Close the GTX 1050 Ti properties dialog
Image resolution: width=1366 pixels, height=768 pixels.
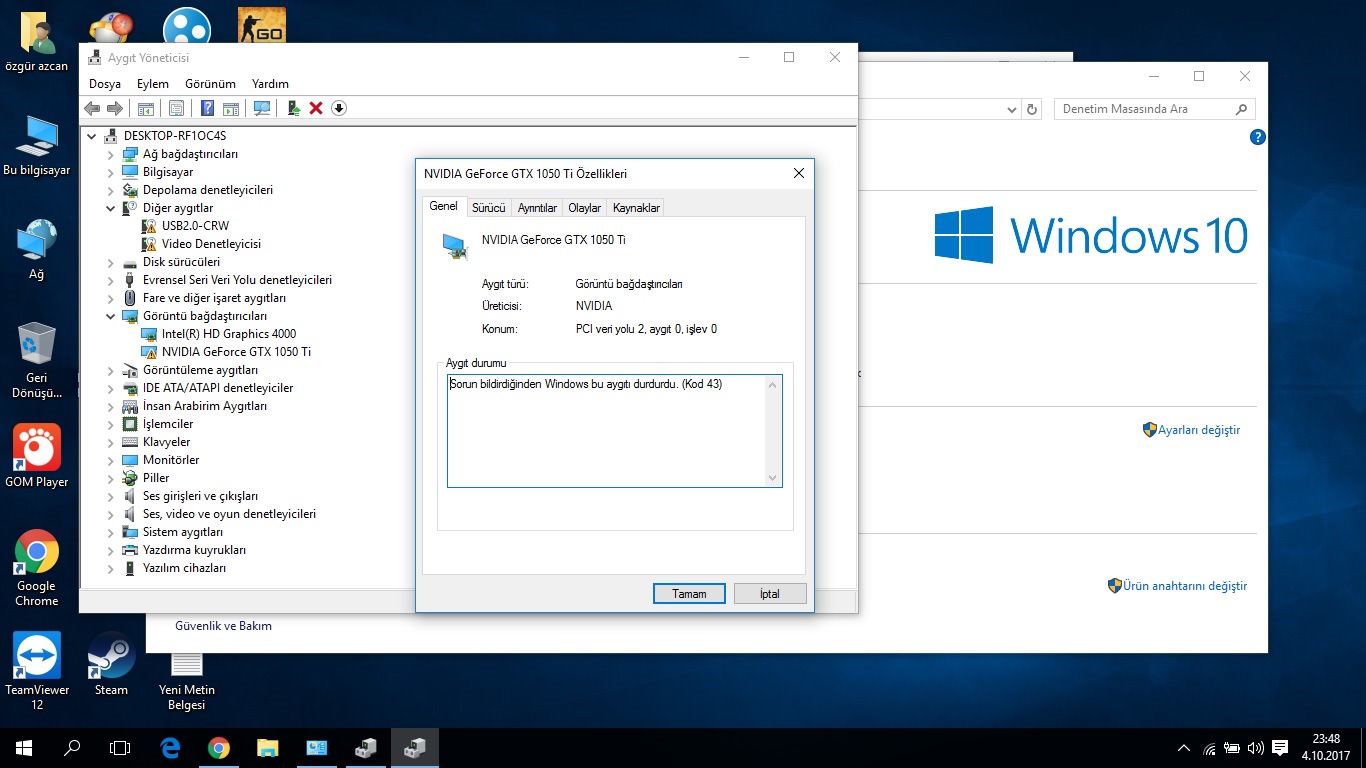point(799,173)
